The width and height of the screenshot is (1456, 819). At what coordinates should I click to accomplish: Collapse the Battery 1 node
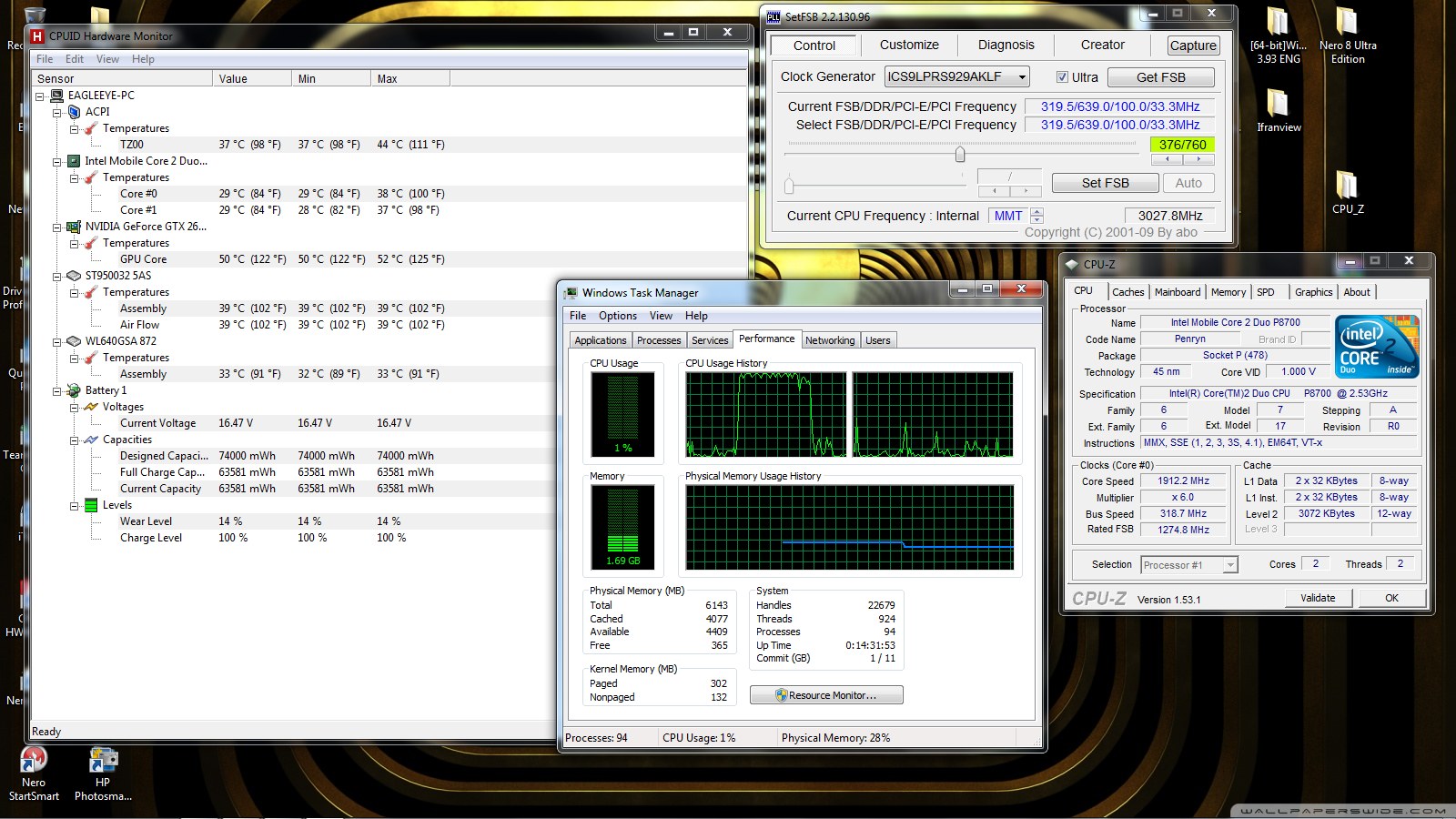pyautogui.click(x=57, y=390)
